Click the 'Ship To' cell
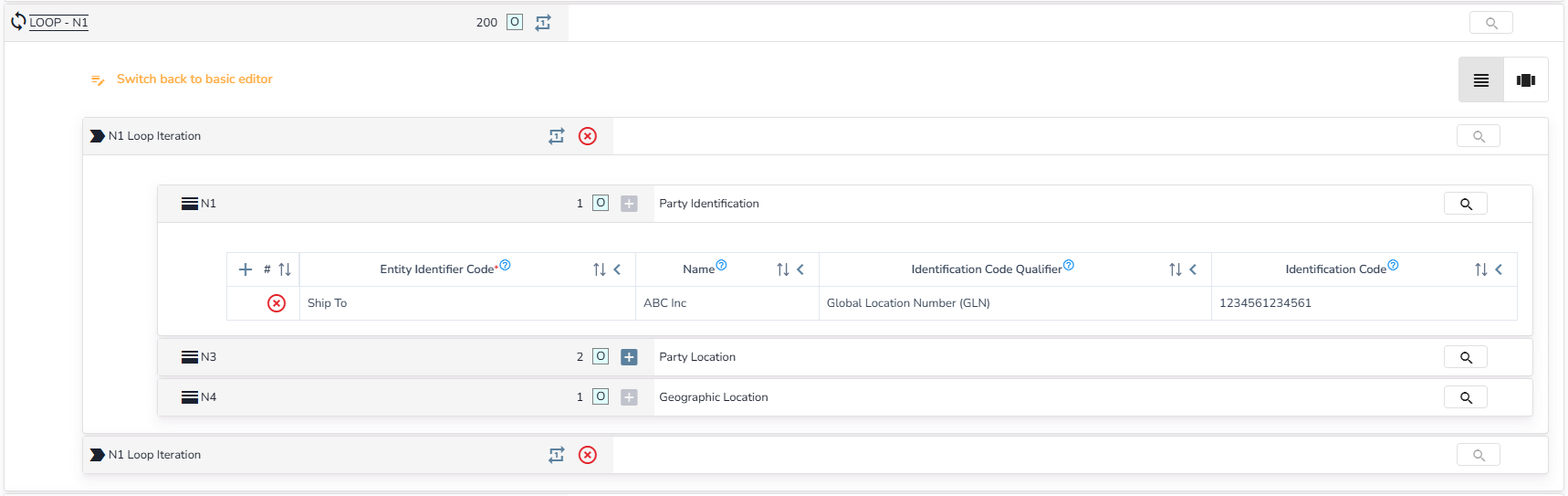 click(467, 303)
